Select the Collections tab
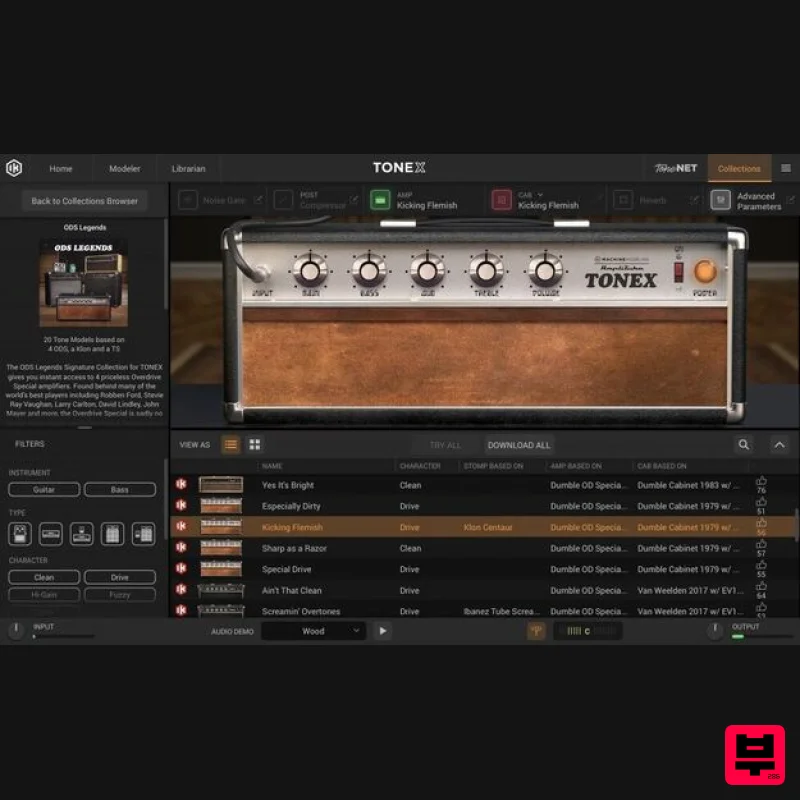The width and height of the screenshot is (800, 800). (x=739, y=168)
